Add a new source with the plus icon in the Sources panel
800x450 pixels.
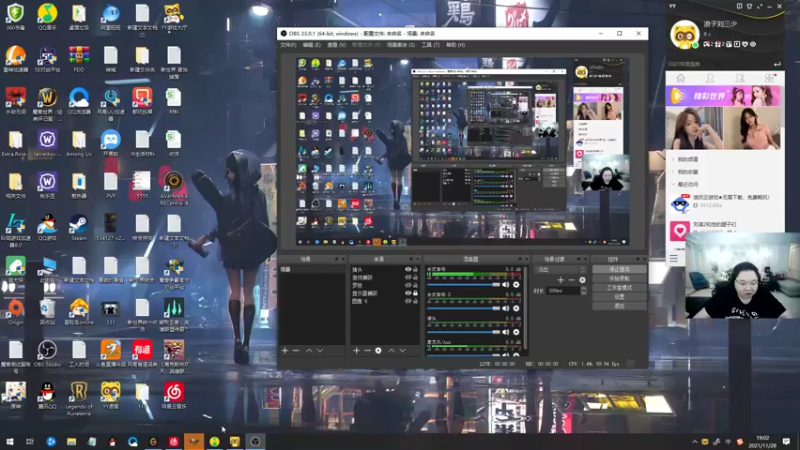tap(357, 351)
